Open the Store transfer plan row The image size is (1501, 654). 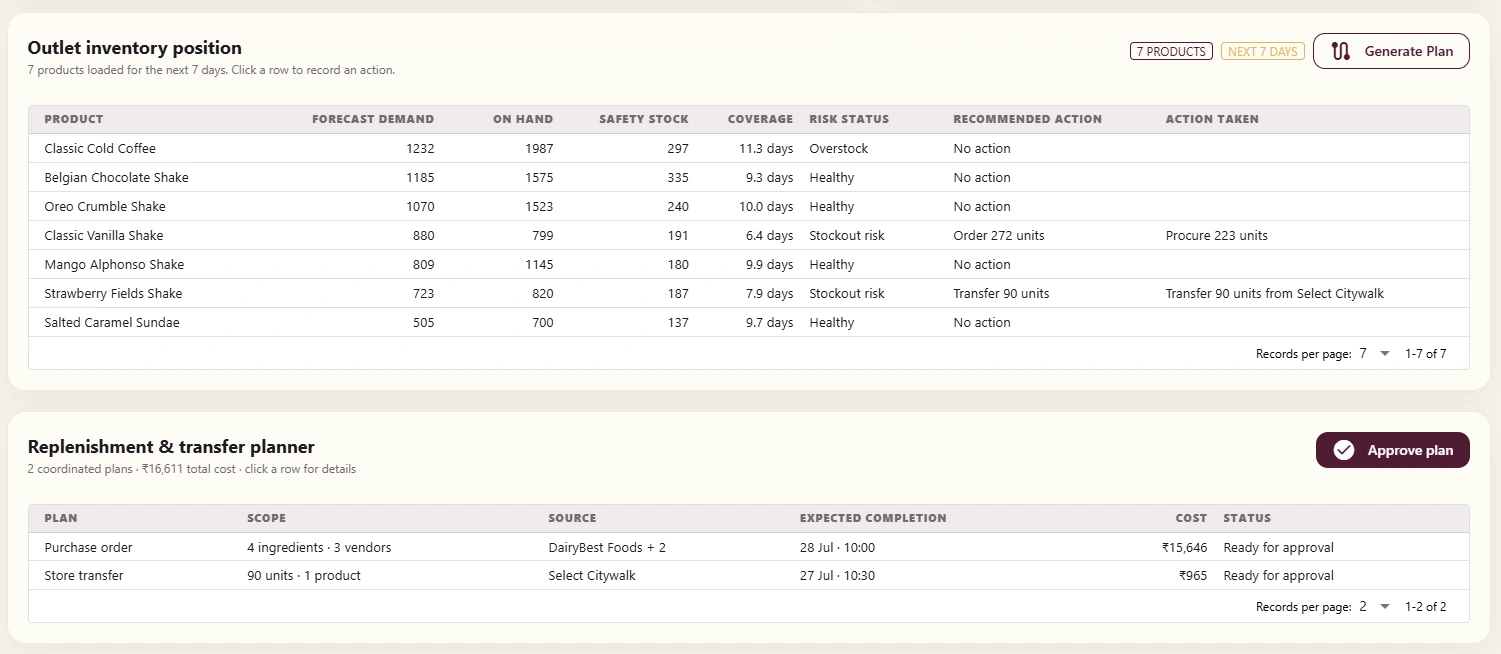click(749, 575)
